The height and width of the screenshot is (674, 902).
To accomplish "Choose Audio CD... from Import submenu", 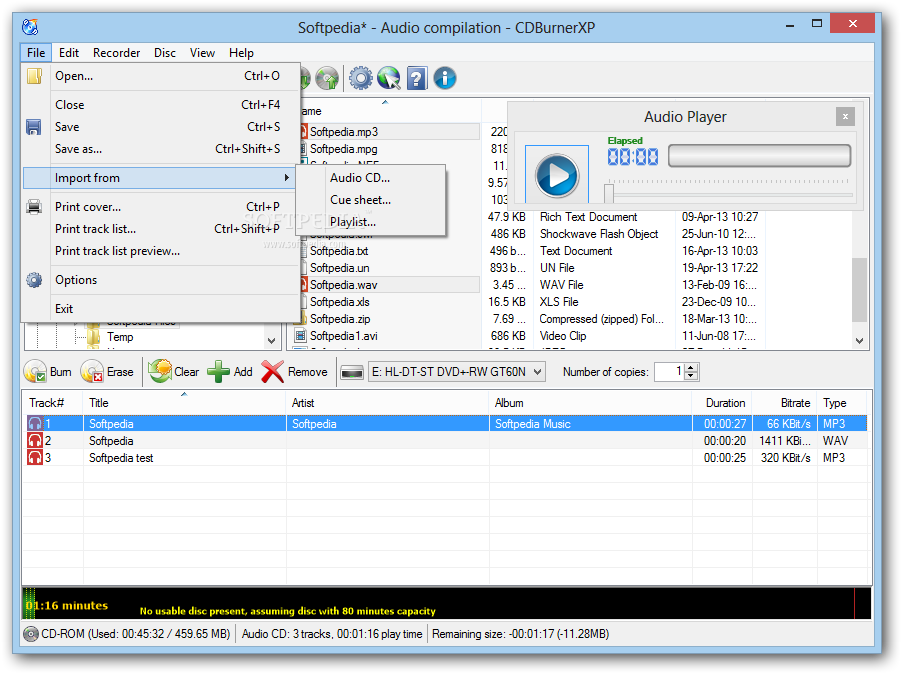I will click(x=371, y=178).
